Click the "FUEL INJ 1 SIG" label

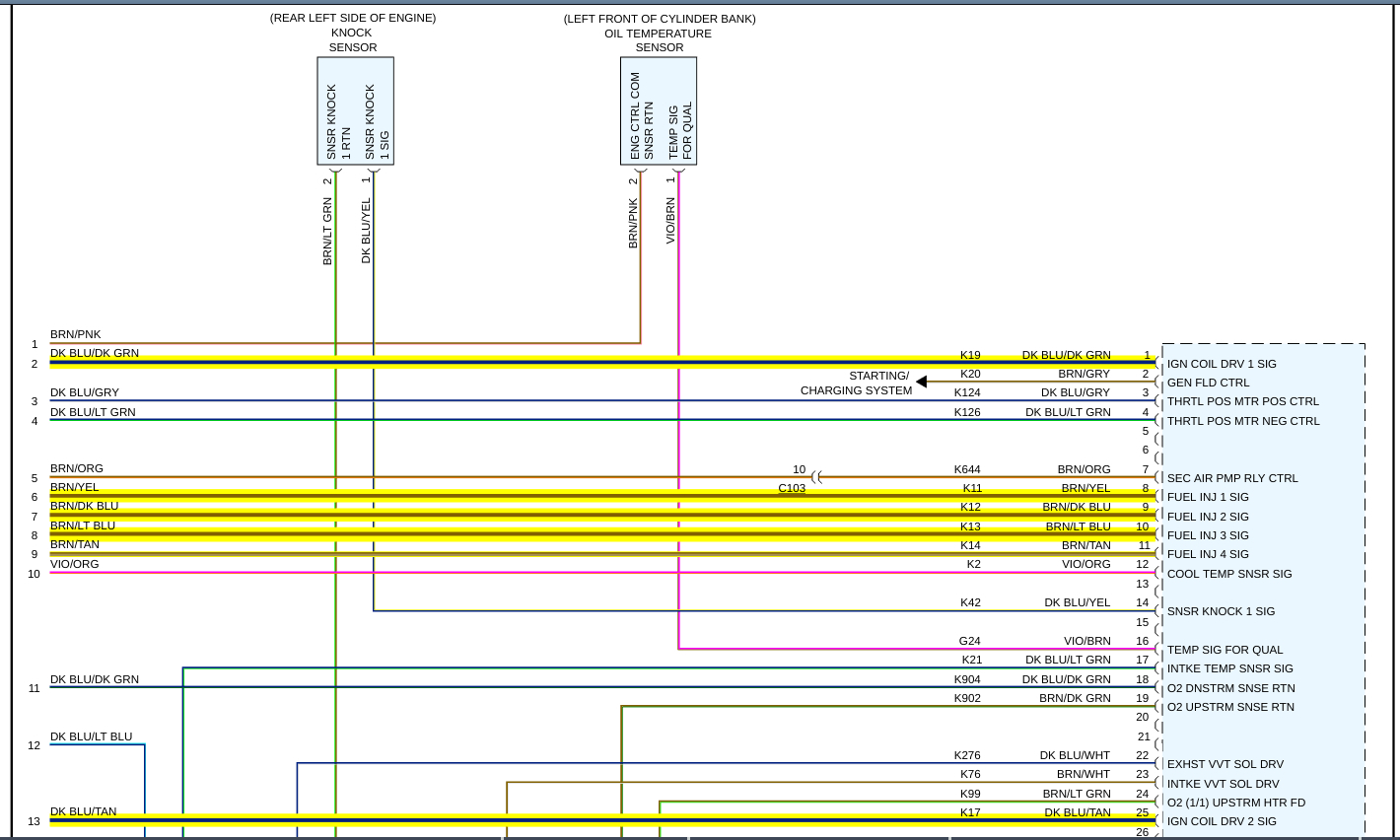coord(1208,497)
